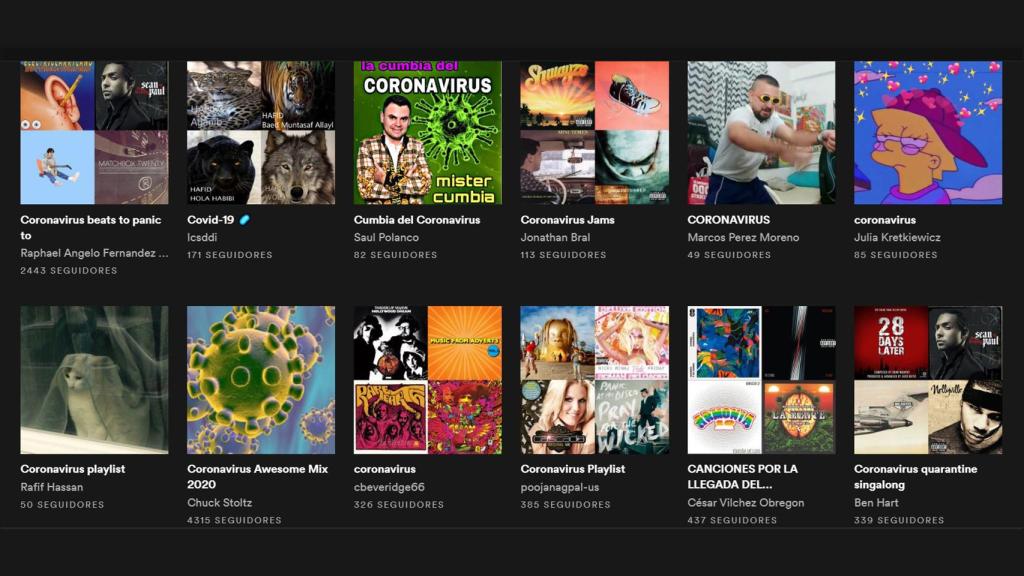The width and height of the screenshot is (1024, 576).
Task: Click 'CANCIONES POR LA LLEGADA DEL...' title
Action: pyautogui.click(x=743, y=477)
